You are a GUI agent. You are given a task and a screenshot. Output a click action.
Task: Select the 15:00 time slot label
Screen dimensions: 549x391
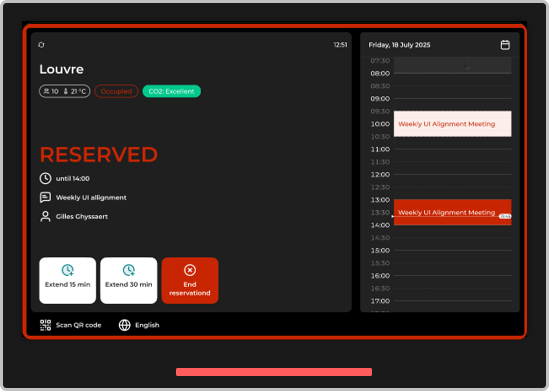click(380, 250)
